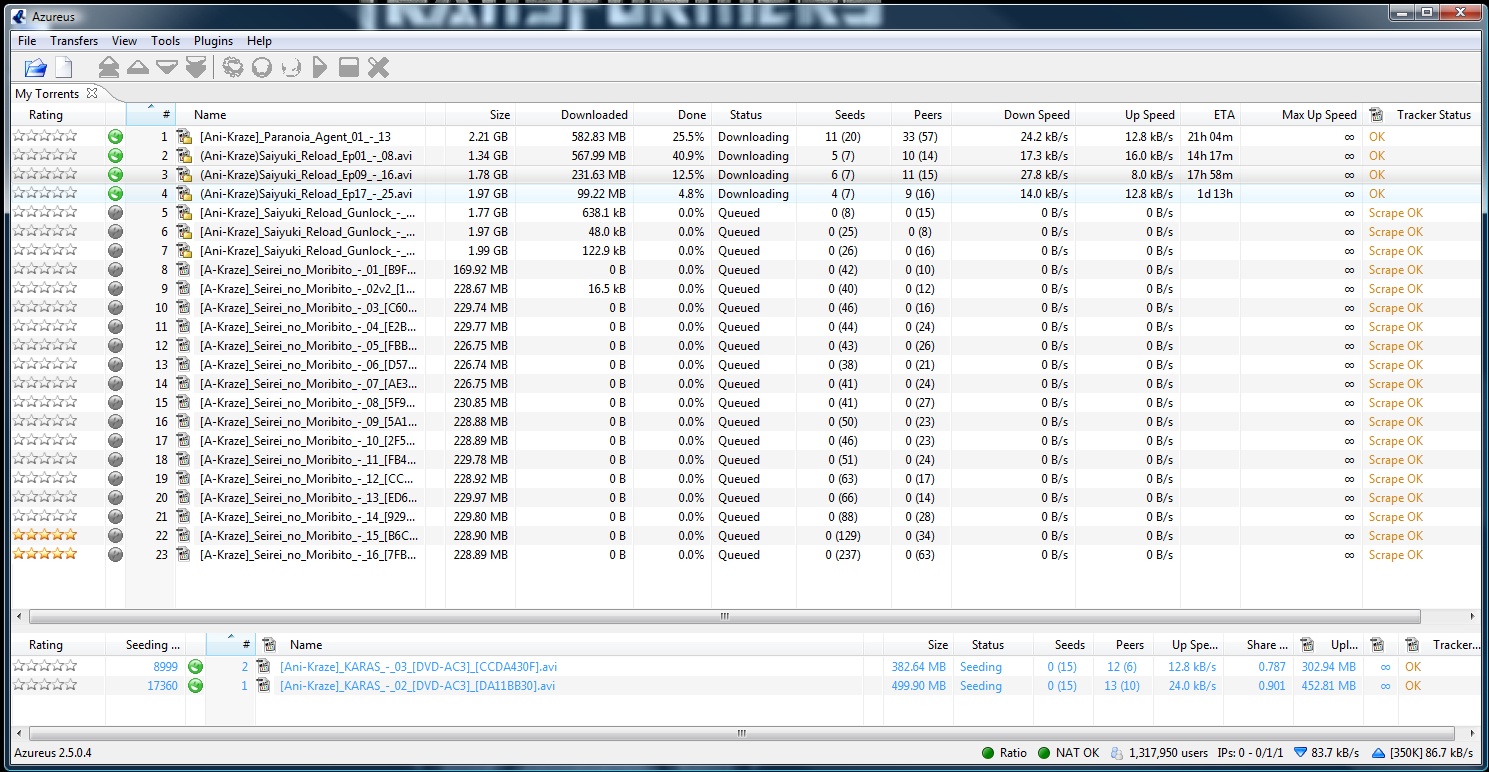This screenshot has width=1489, height=772.
Task: Sort seeding list by Seeding time column
Action: (152, 645)
